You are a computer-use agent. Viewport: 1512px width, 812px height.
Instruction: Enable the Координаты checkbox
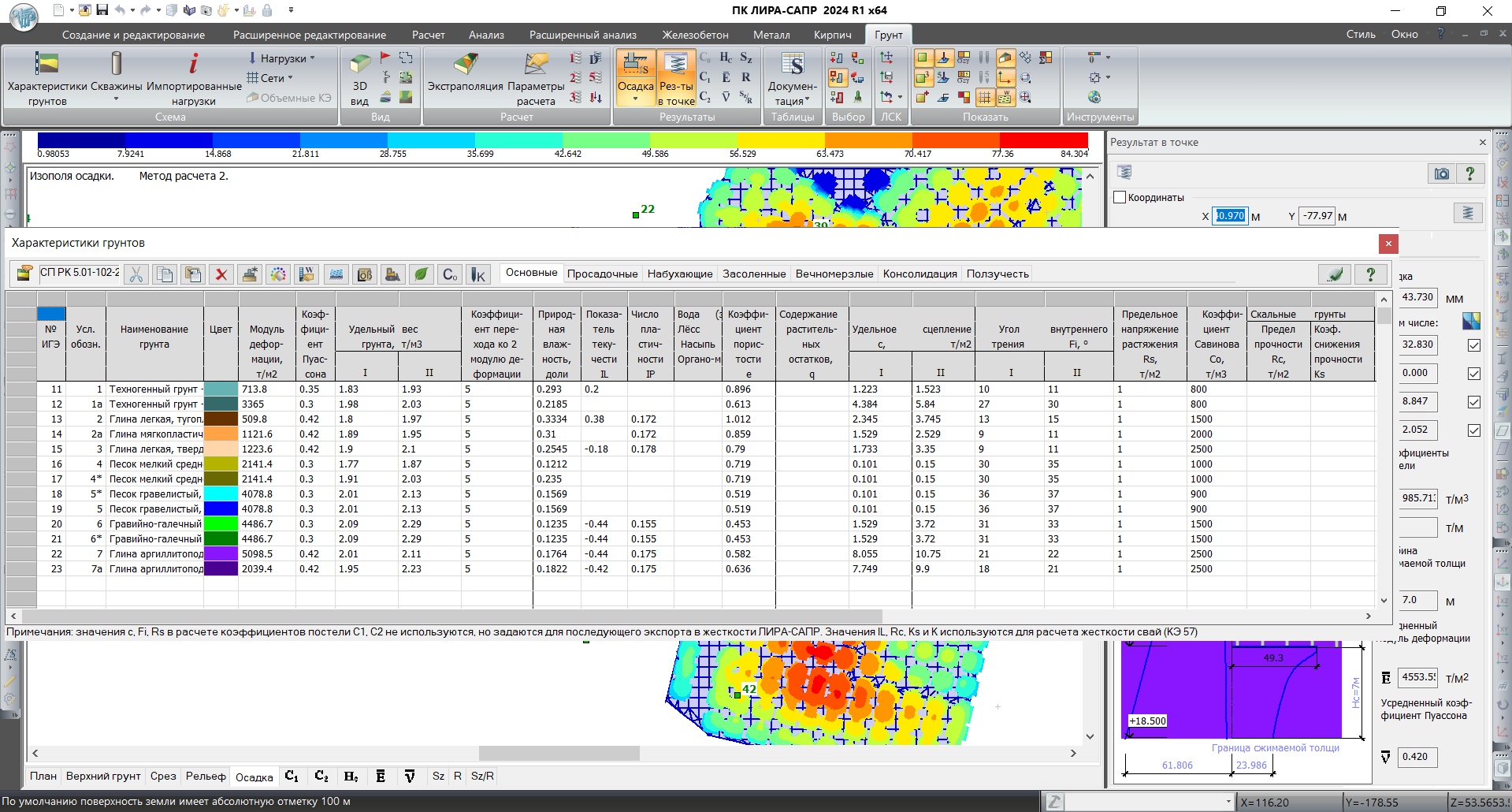[x=1119, y=197]
